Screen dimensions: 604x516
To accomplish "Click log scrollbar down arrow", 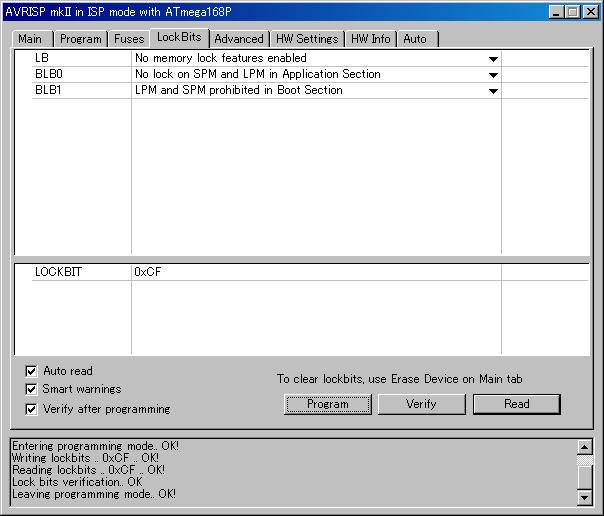I will 584,498.
